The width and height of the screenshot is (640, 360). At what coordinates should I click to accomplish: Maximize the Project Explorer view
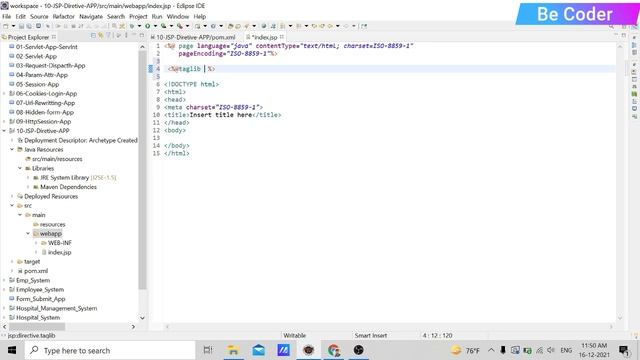coord(142,36)
